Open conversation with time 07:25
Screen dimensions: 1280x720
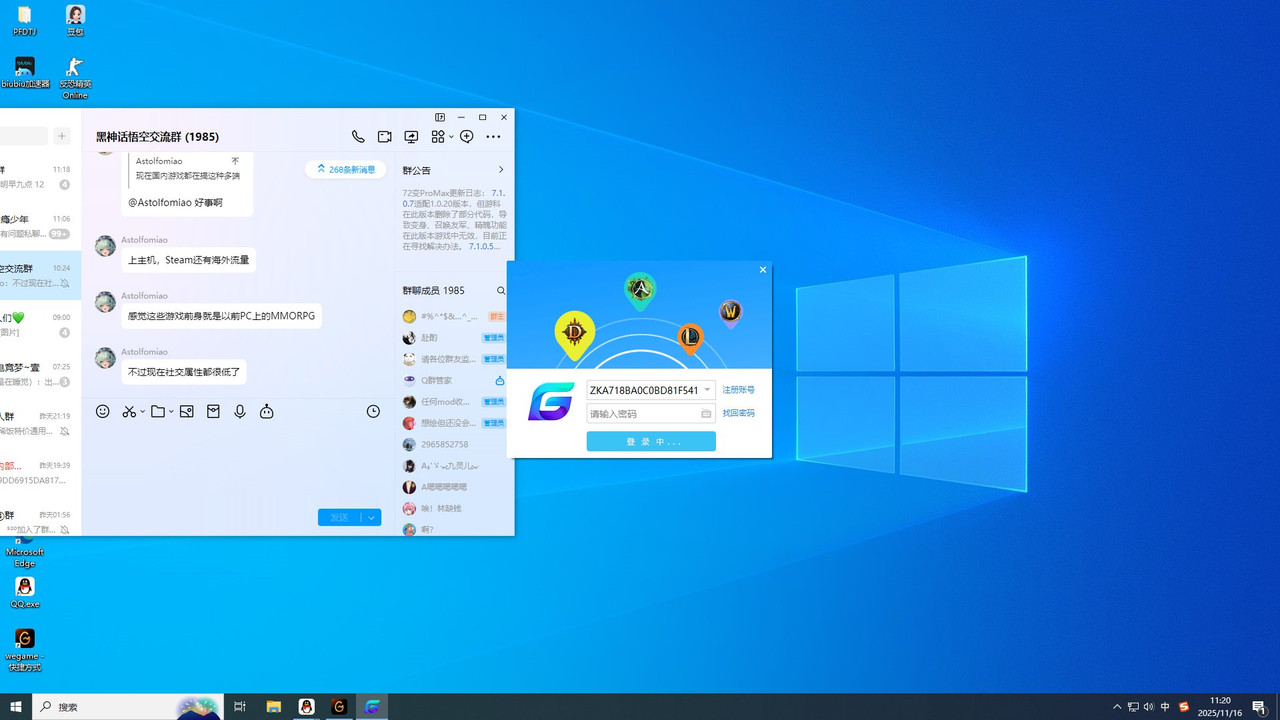40,374
